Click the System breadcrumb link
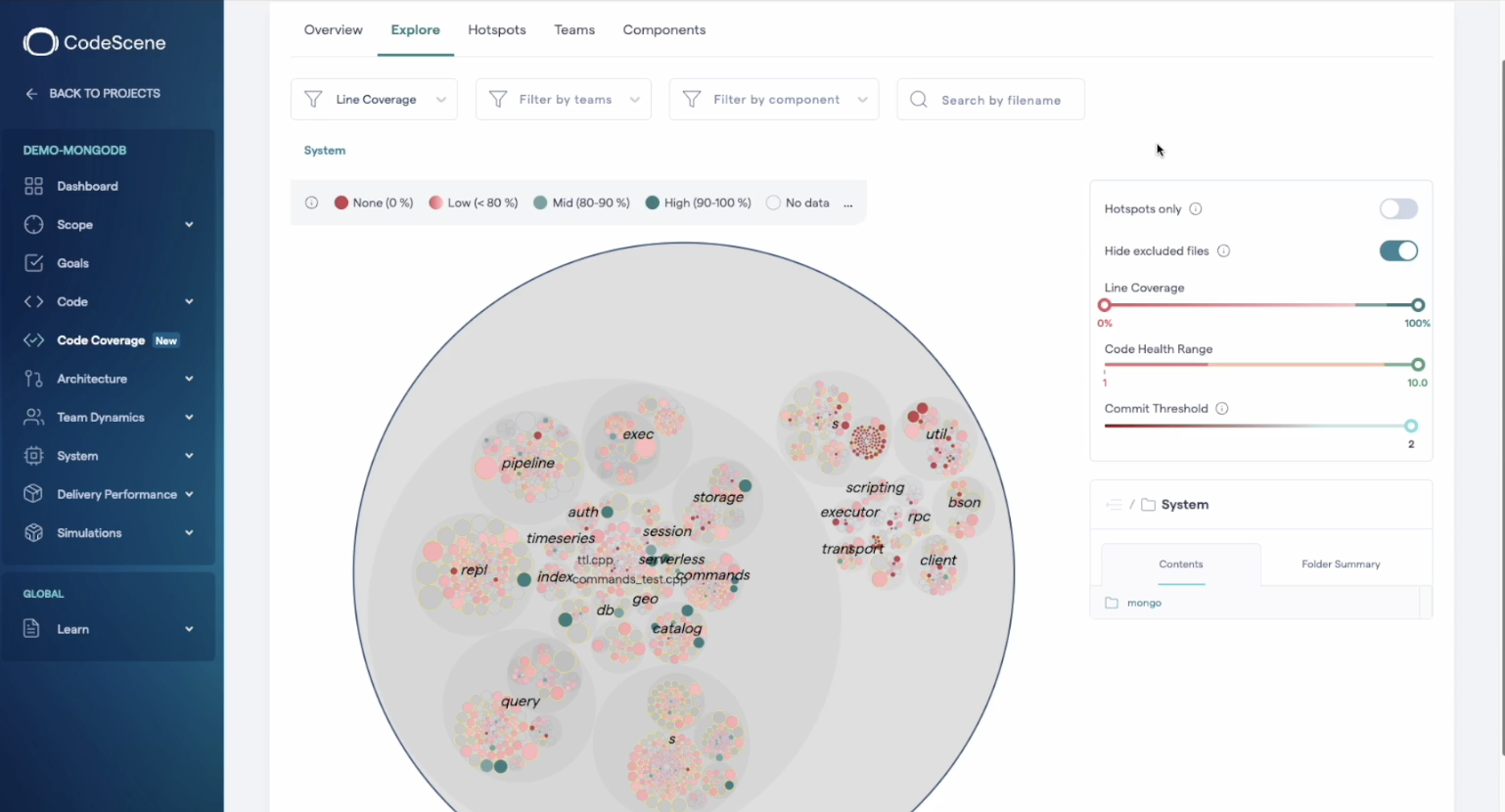This screenshot has width=1505, height=812. coord(325,151)
